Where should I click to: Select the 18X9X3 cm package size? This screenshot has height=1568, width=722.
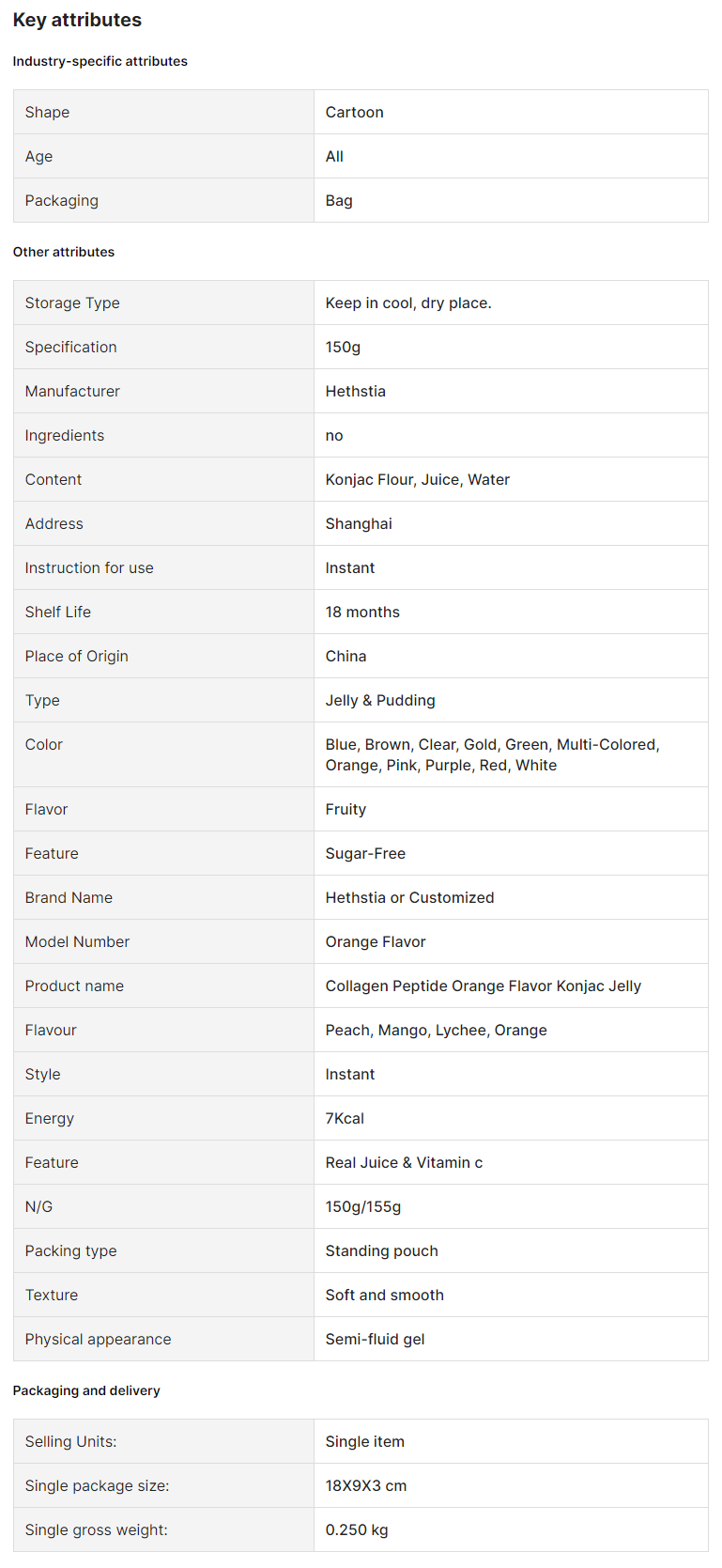click(366, 1485)
